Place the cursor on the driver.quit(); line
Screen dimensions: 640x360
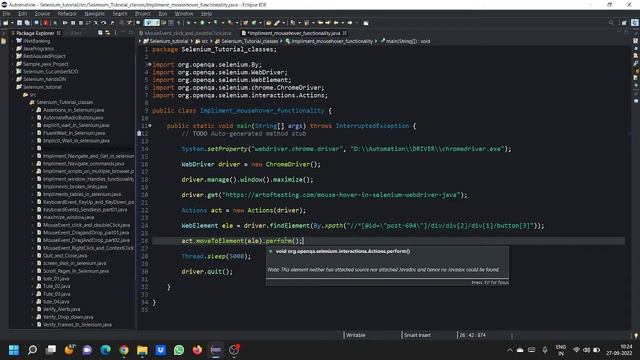(x=207, y=271)
